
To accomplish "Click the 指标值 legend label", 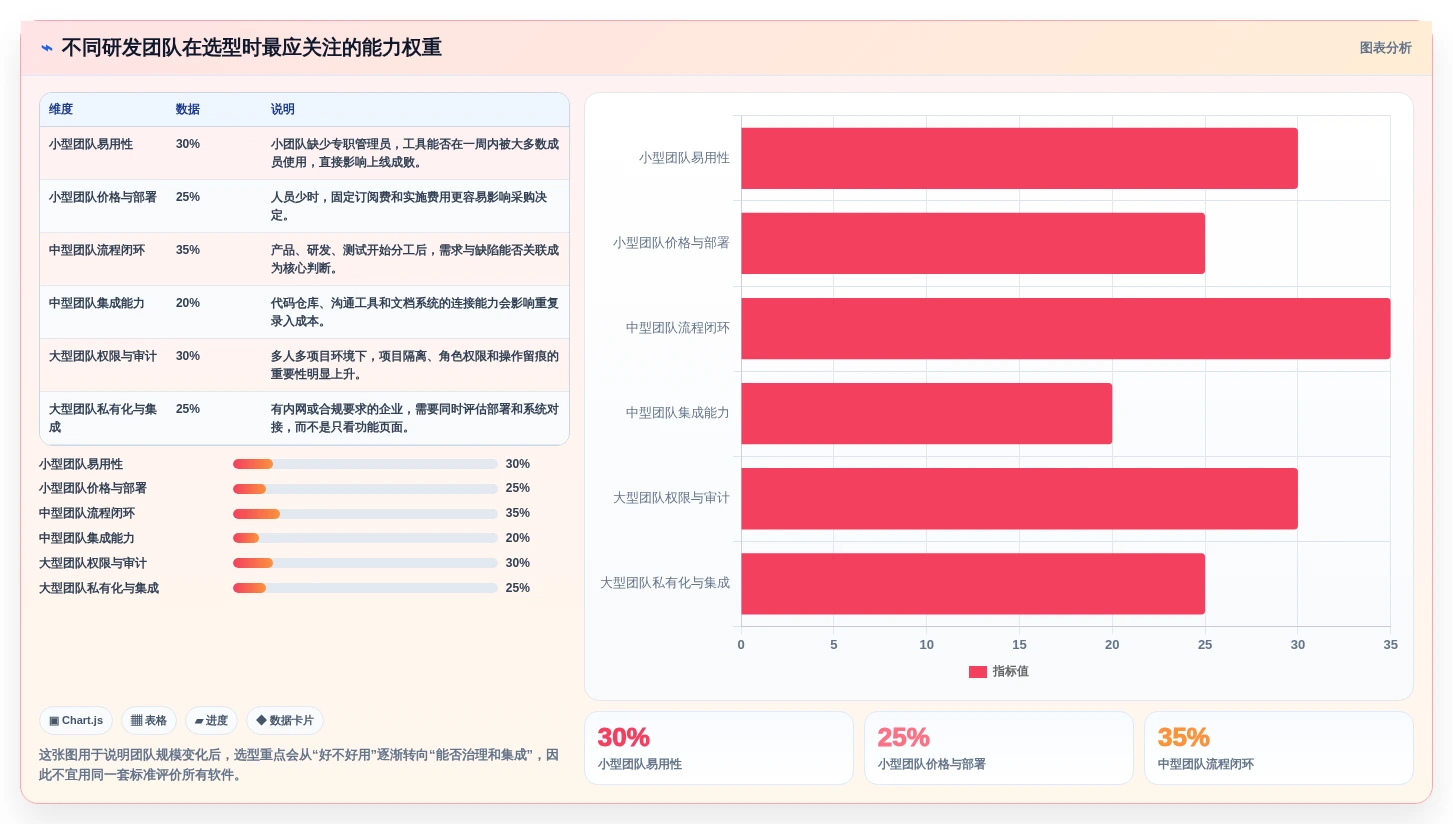I will click(x=1011, y=672).
